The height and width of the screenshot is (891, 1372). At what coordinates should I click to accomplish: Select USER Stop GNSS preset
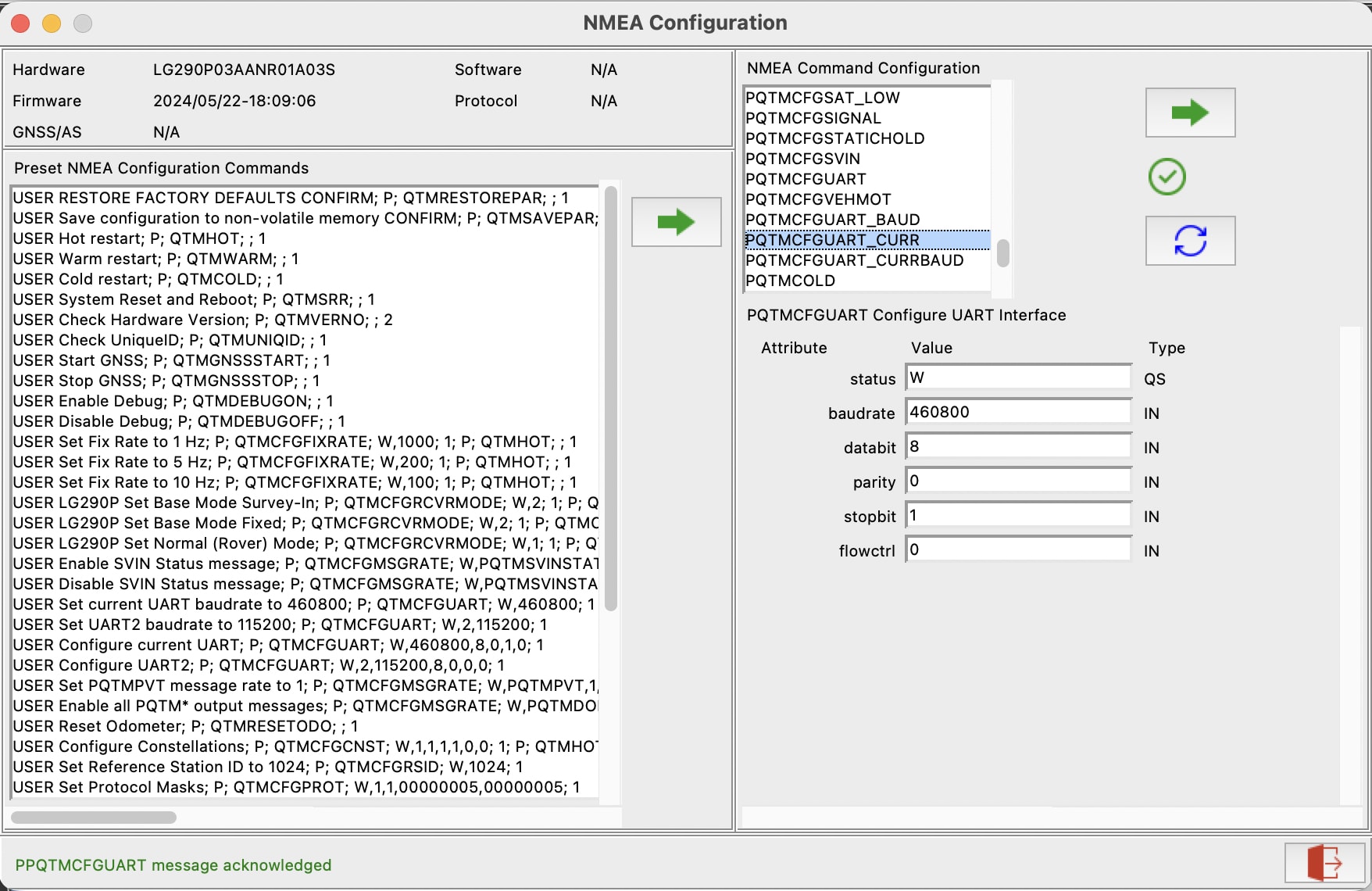[x=305, y=381]
